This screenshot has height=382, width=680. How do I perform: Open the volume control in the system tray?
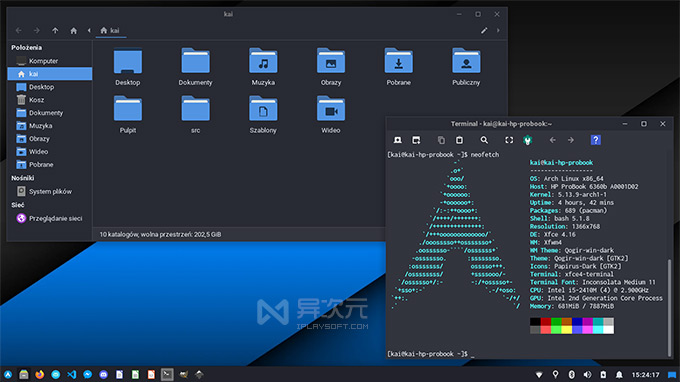(x=587, y=375)
